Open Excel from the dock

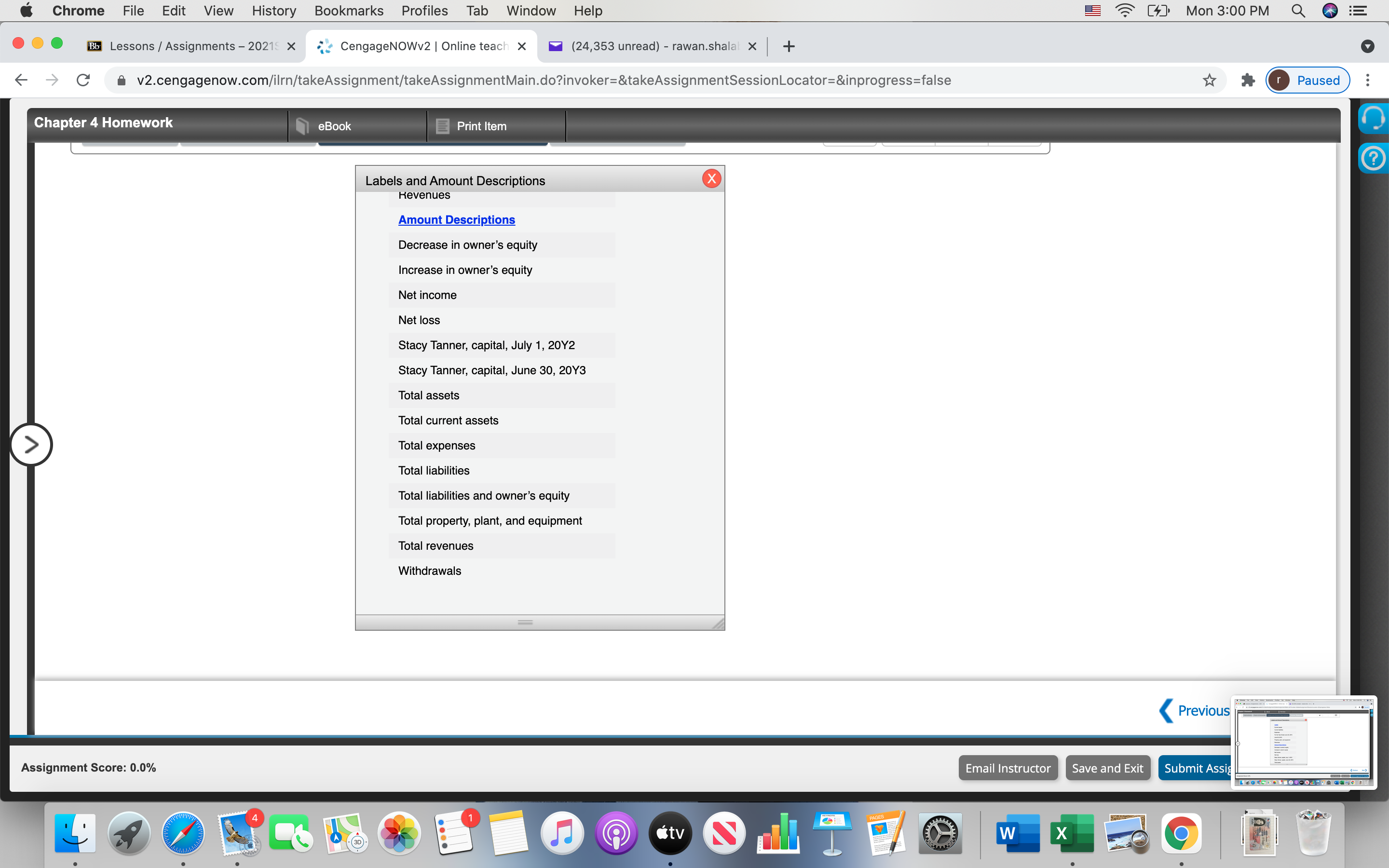pyautogui.click(x=1071, y=833)
